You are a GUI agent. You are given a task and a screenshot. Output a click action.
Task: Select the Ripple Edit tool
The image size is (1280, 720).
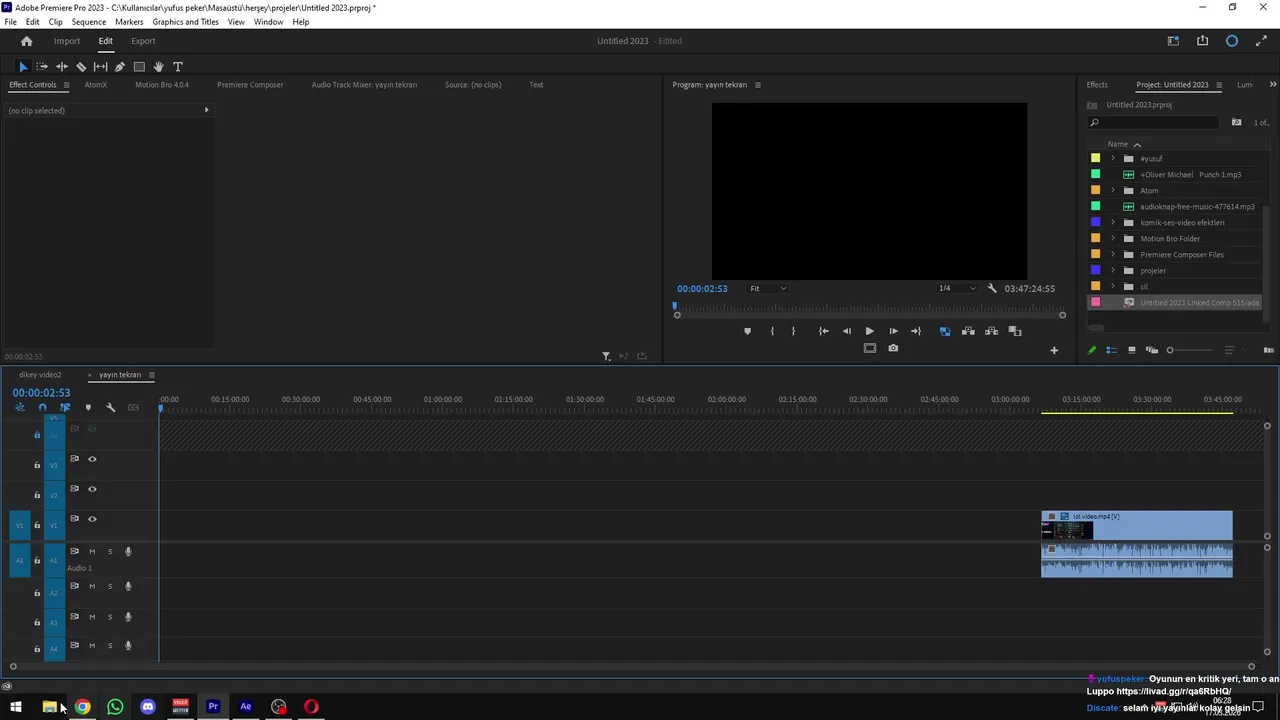click(61, 67)
